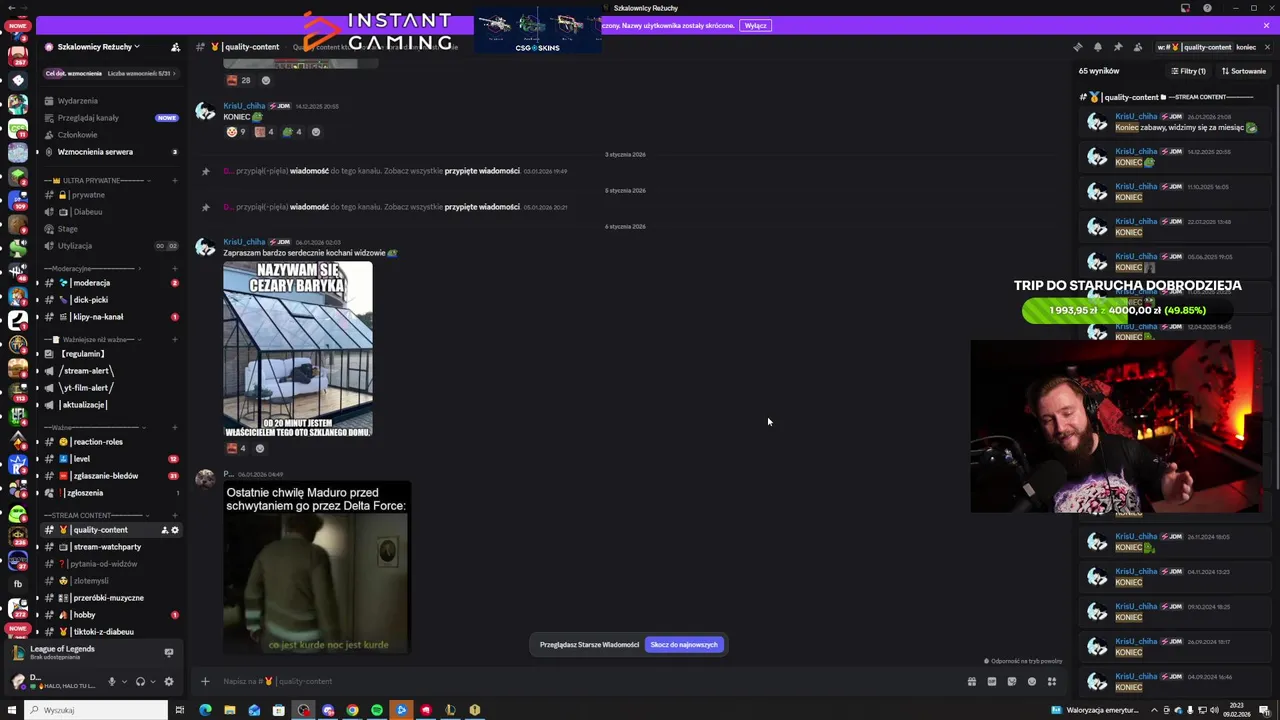Viewport: 1280px width, 720px height.
Task: Click Skocz do najnowszych button
Action: [684, 645]
